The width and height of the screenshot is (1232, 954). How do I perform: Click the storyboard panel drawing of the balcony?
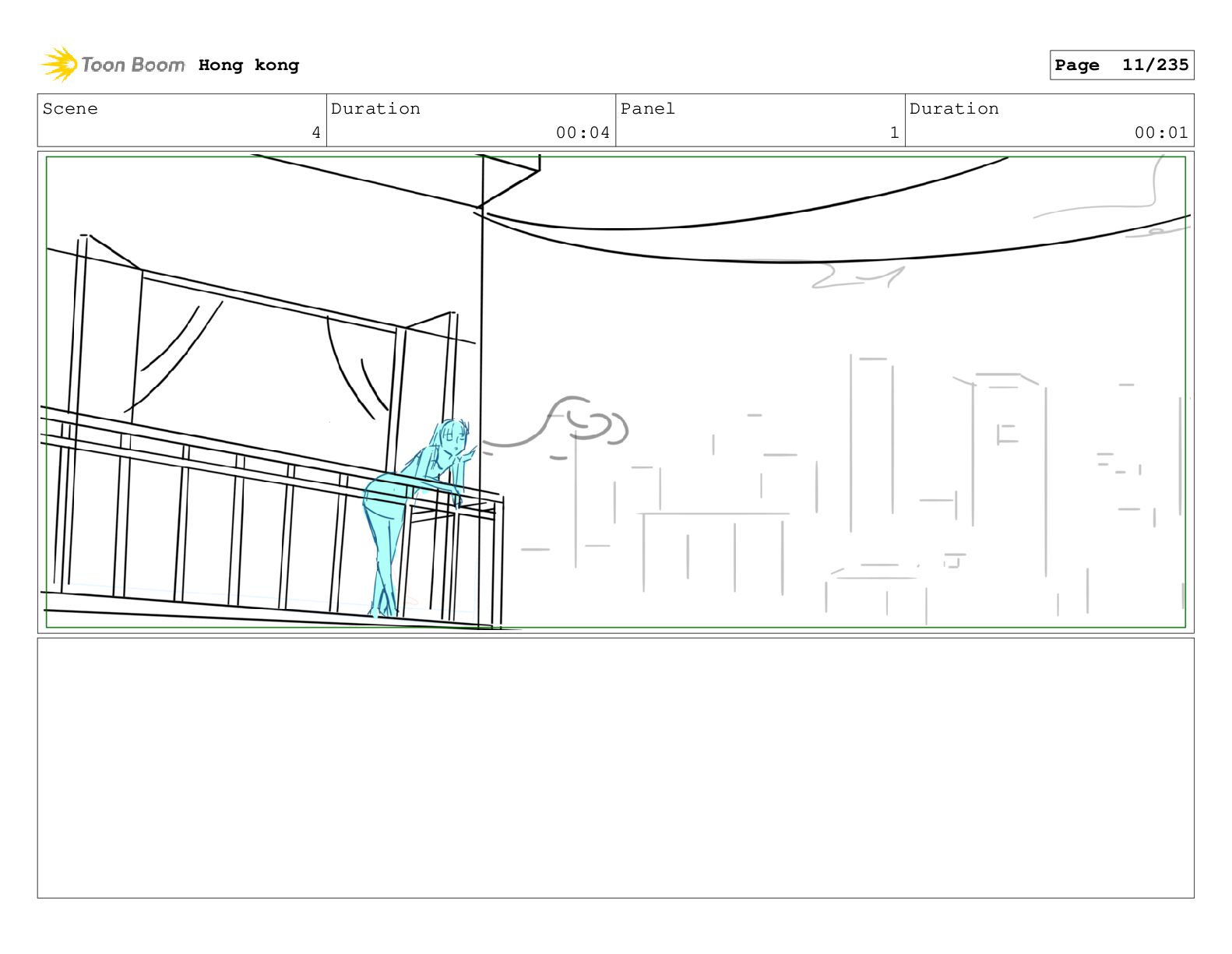tap(615, 392)
